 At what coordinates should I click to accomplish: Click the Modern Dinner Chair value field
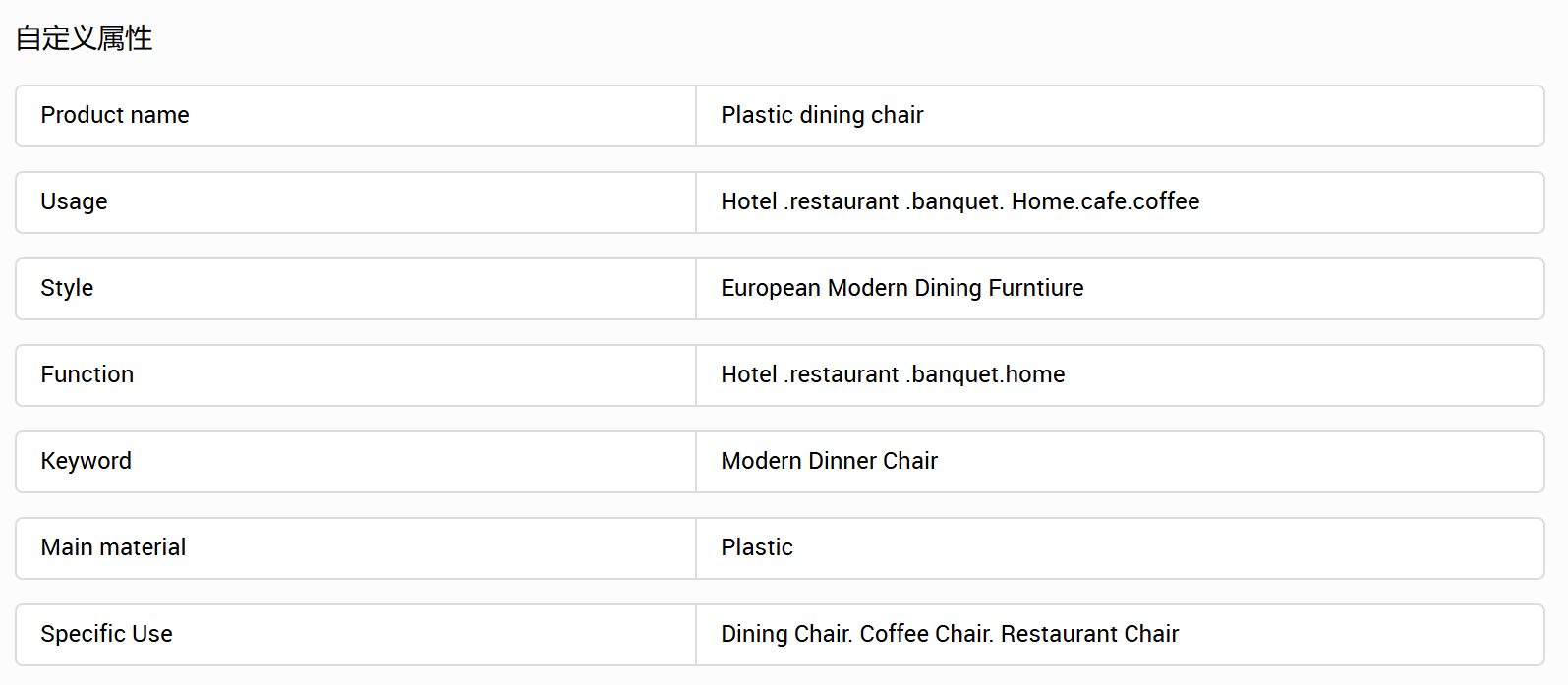[1120, 462]
